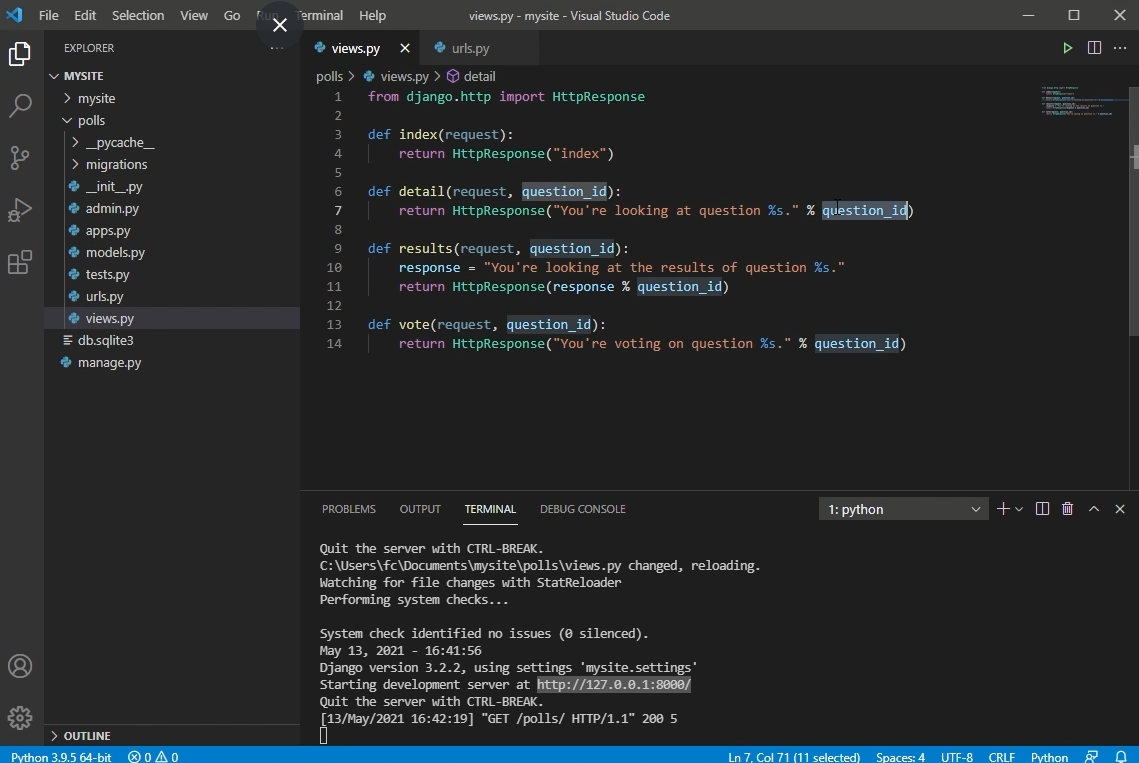Click the errors and warnings status indicator

point(153,756)
